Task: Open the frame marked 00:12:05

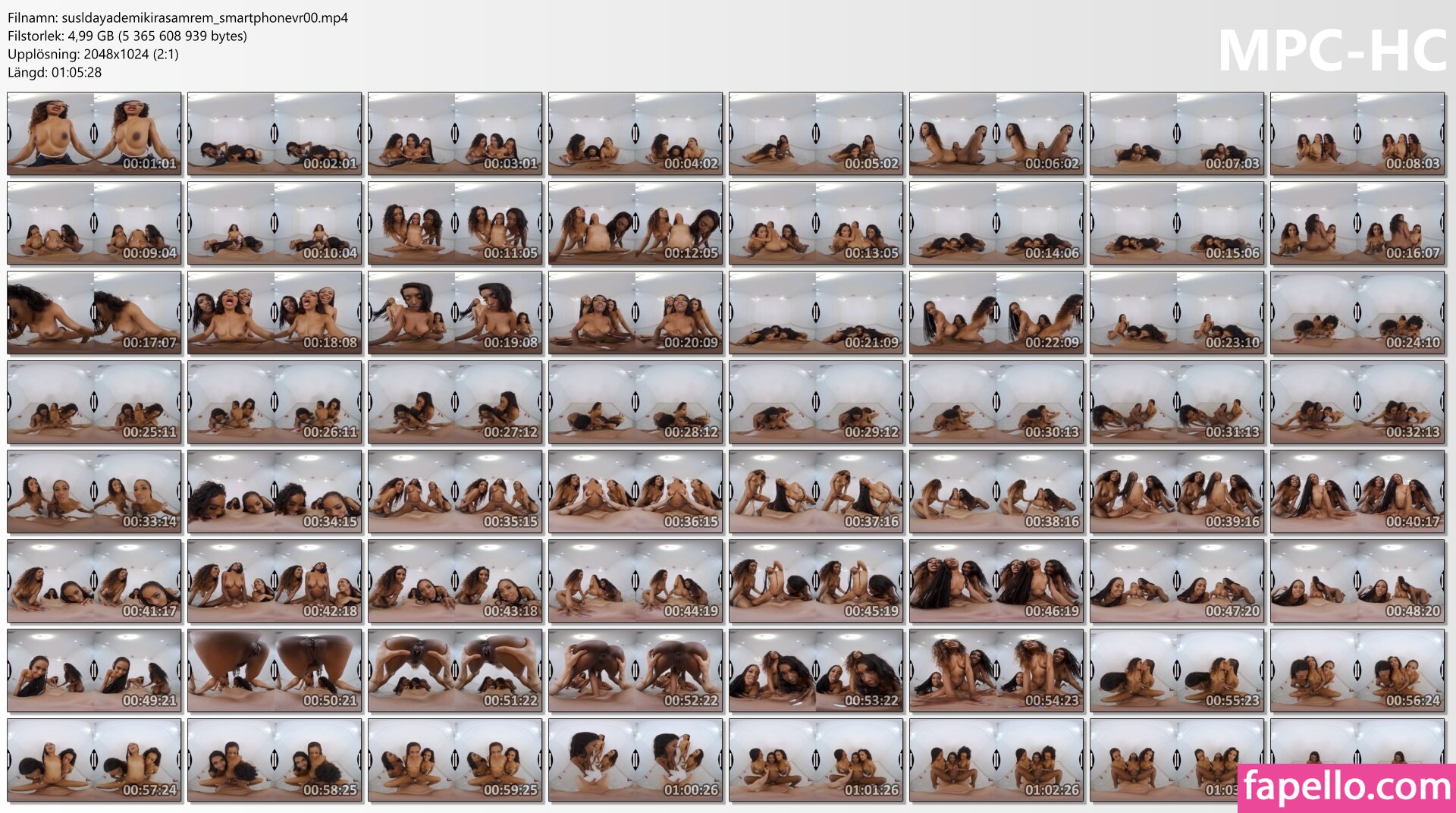Action: coord(635,224)
